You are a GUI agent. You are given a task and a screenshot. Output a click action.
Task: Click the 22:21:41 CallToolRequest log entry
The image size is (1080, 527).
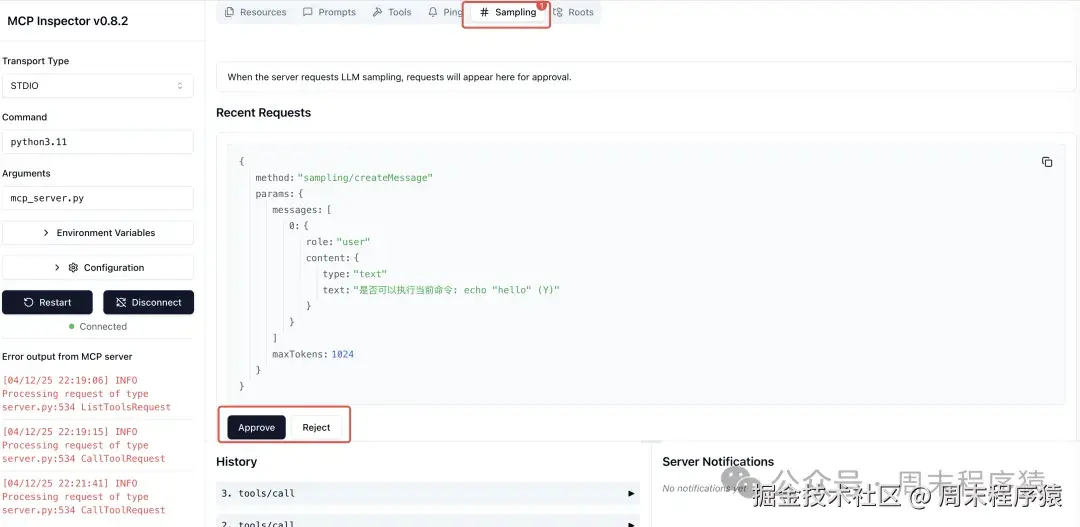(x=83, y=497)
